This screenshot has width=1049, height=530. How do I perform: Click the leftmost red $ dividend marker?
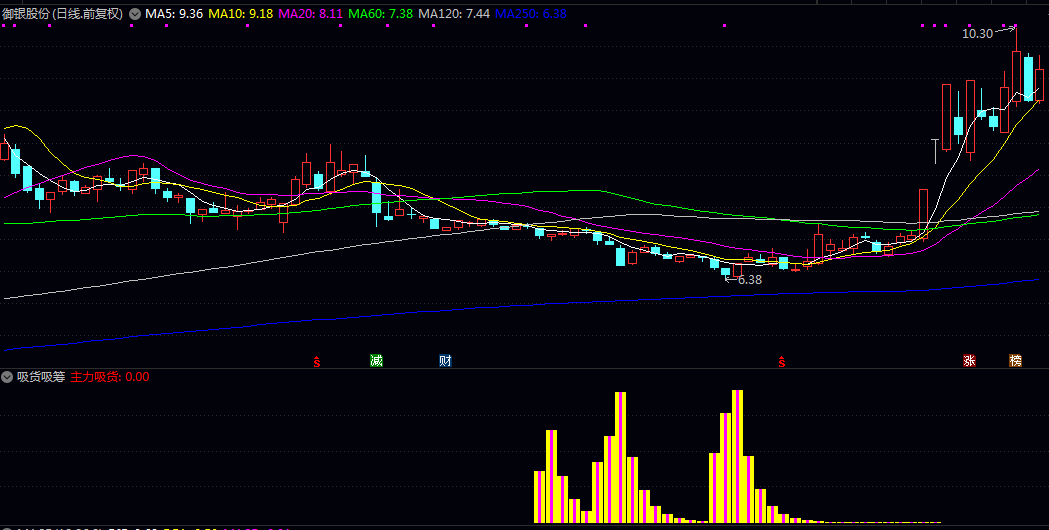coord(317,360)
